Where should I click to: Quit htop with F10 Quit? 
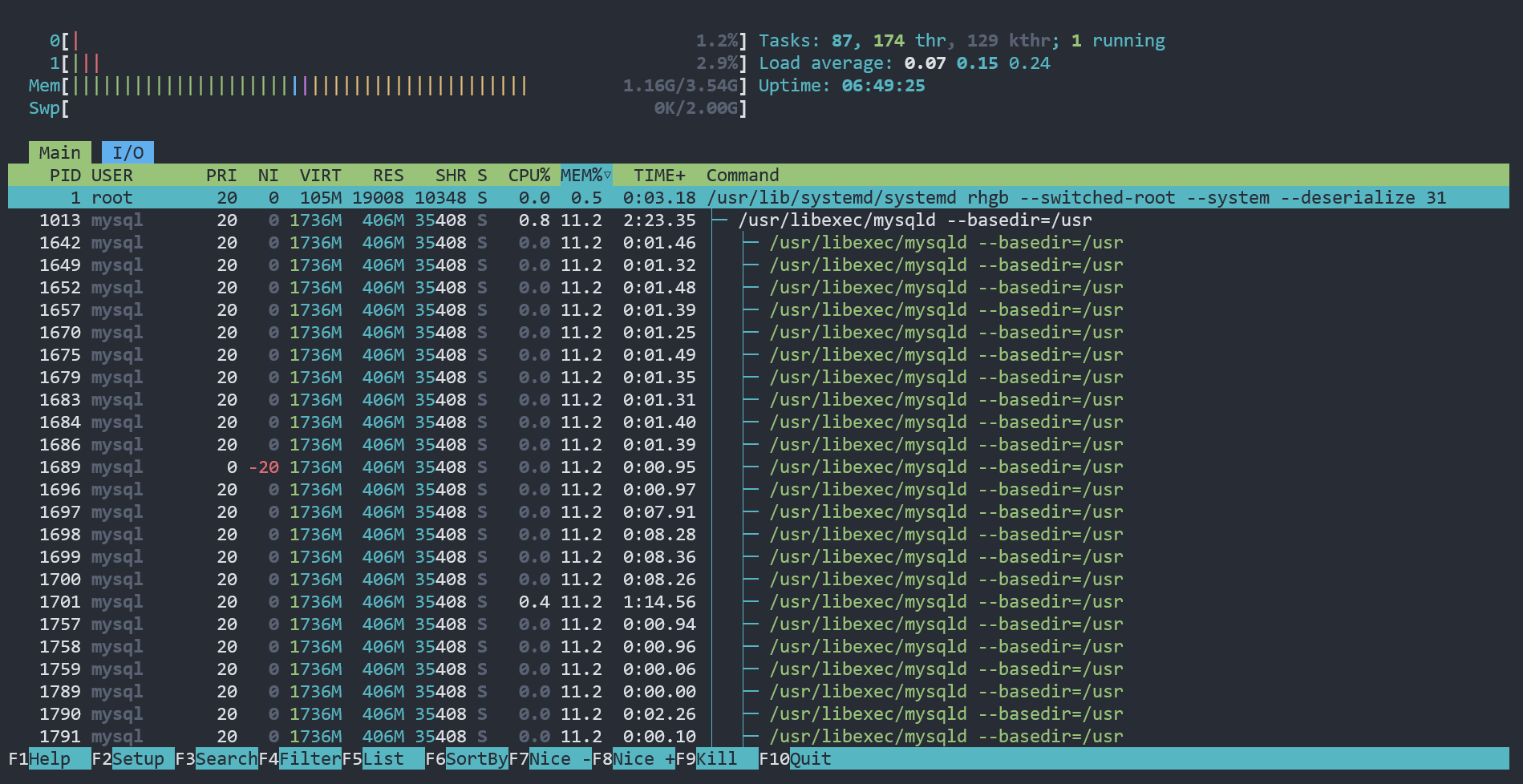click(x=810, y=758)
